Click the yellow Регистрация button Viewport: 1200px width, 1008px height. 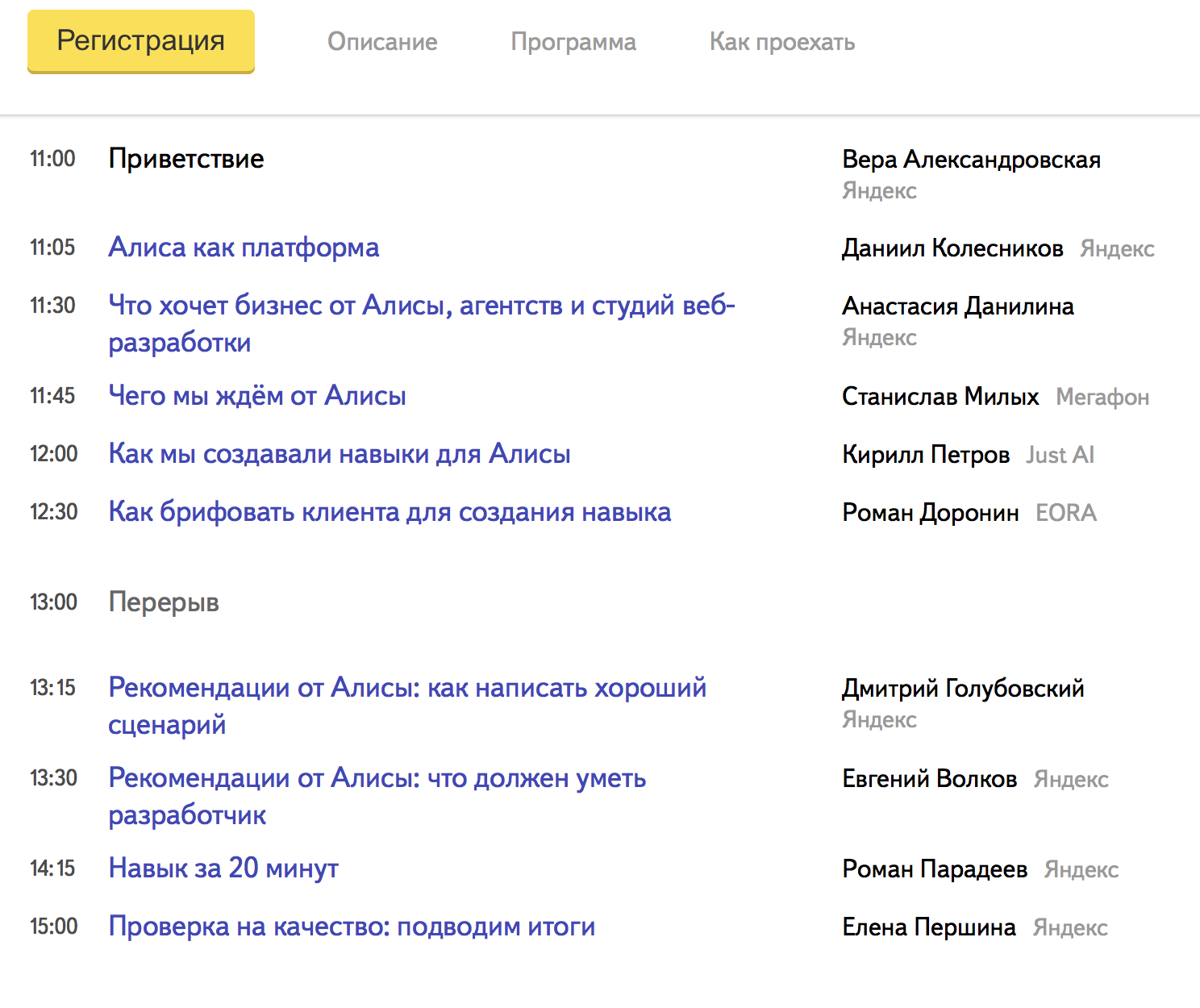click(x=141, y=41)
